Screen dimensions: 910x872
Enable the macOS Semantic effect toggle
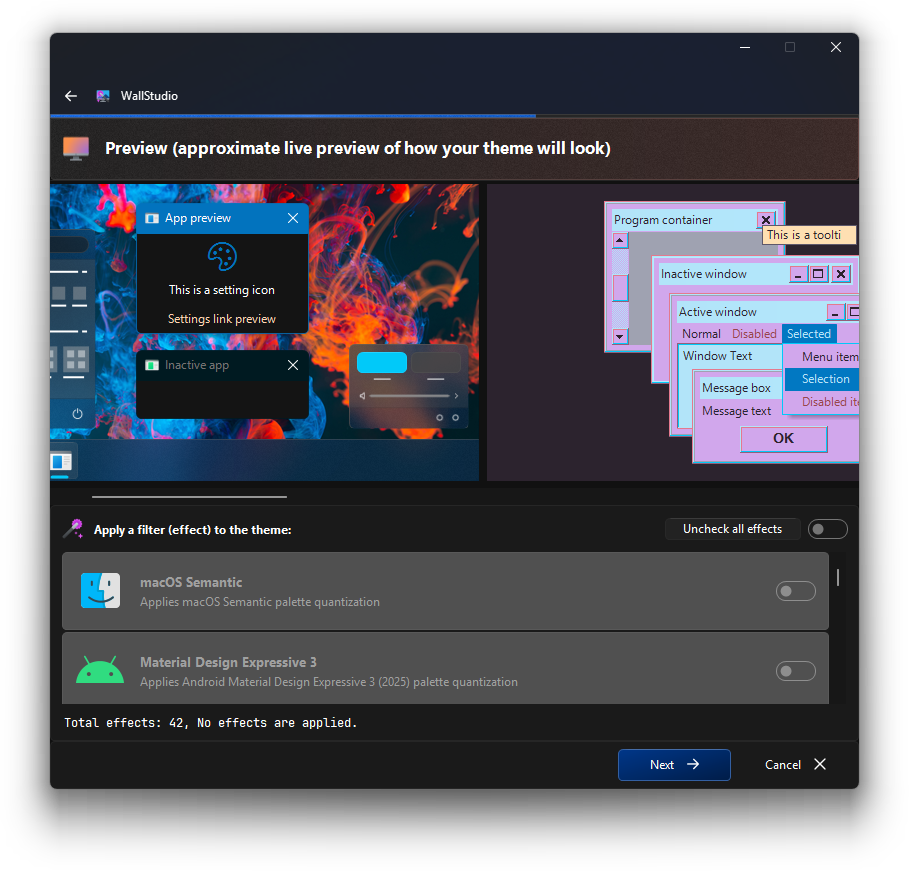(x=796, y=591)
